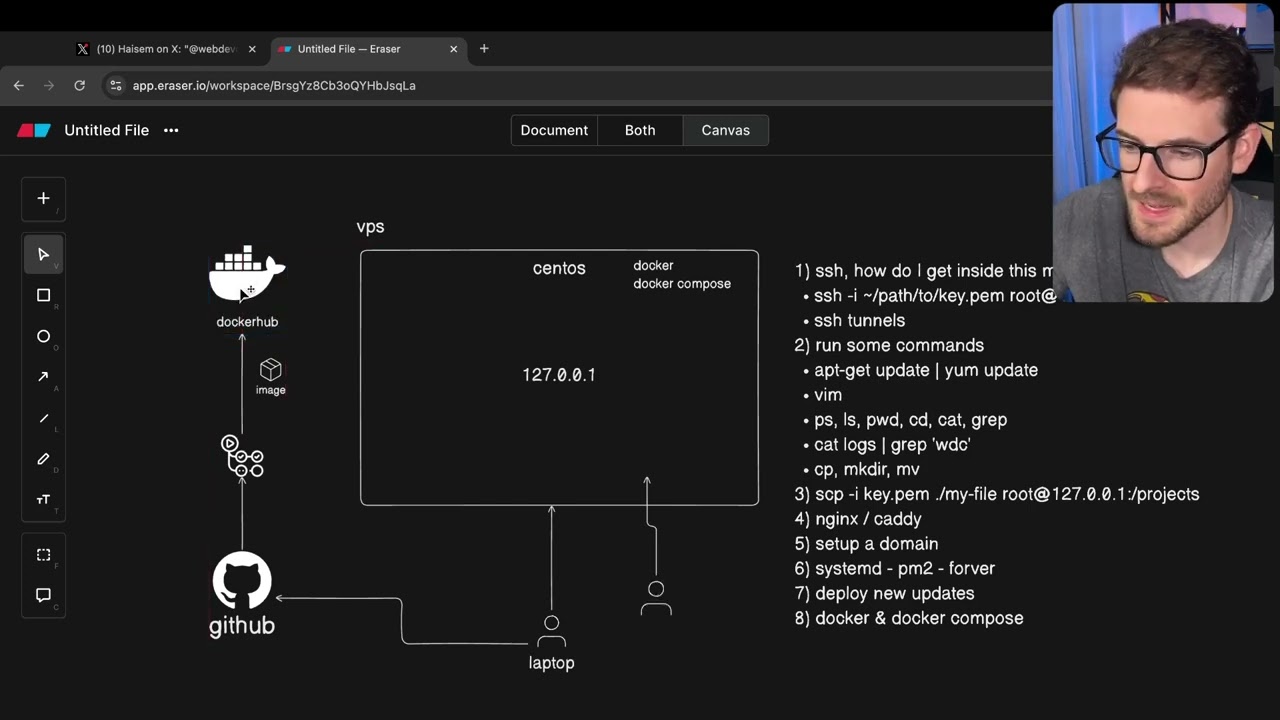Select the comment tool
Screen dimensions: 1280x720
pyautogui.click(x=43, y=595)
